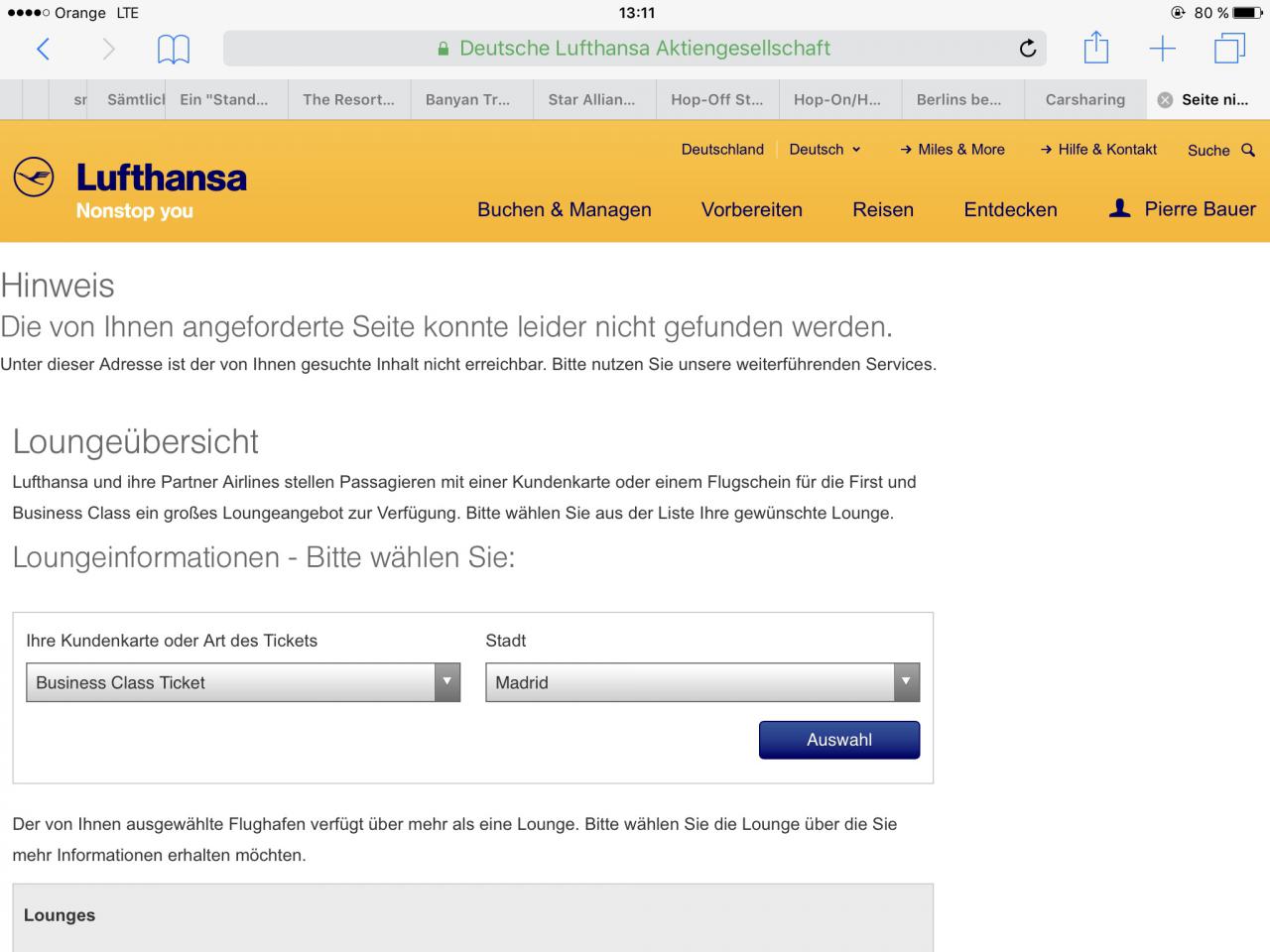
Task: Click the Lufthansa crane logo
Action: pyautogui.click(x=34, y=178)
